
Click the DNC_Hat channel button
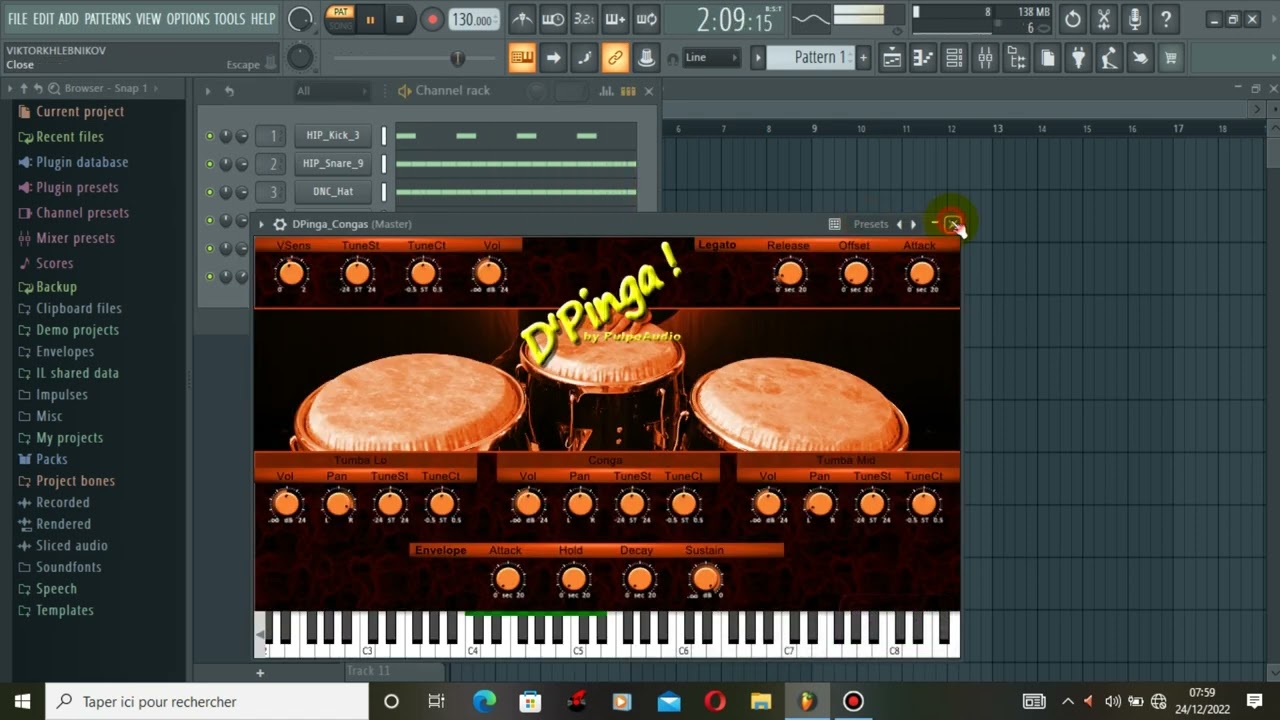[x=333, y=191]
